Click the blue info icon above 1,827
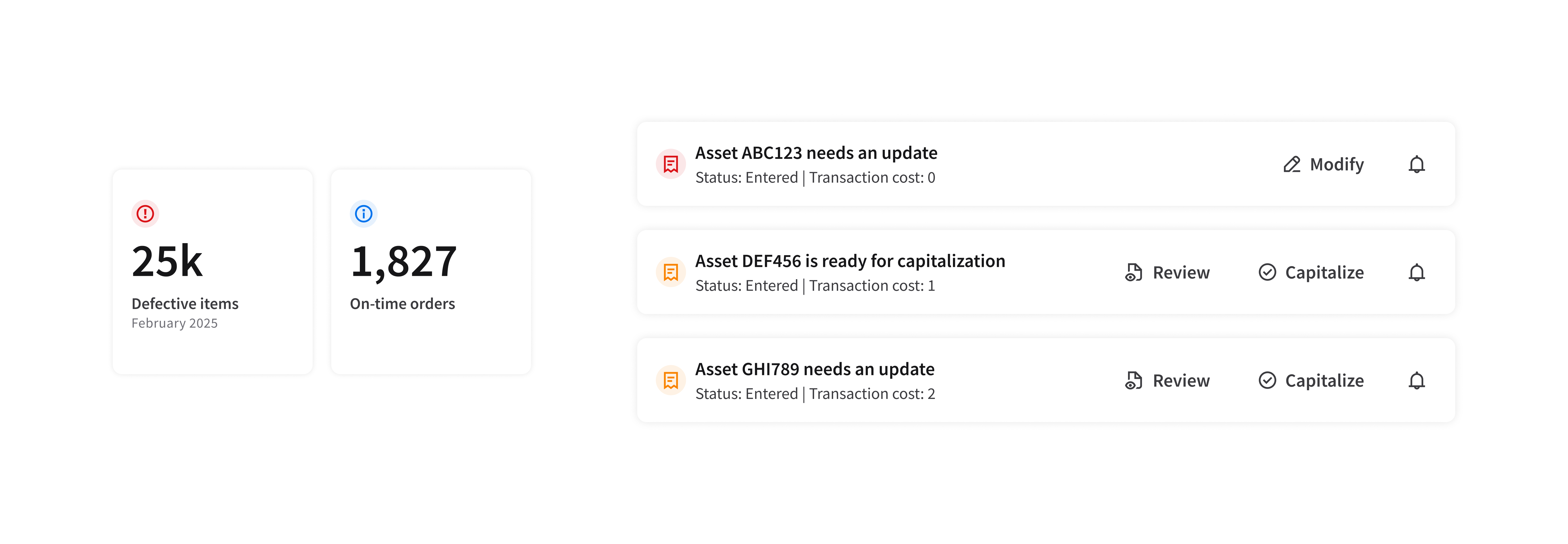 point(363,214)
